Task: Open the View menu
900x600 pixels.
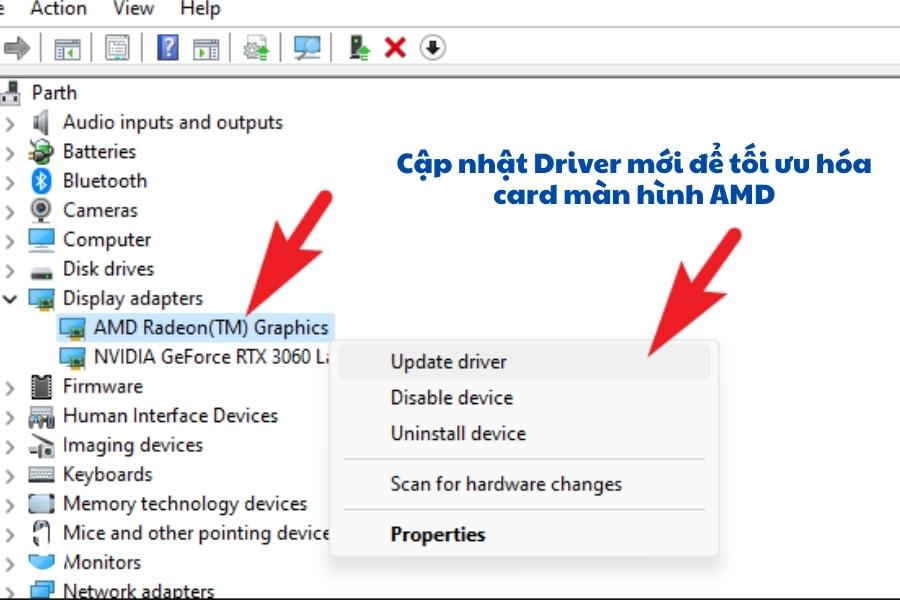Action: coord(133,9)
